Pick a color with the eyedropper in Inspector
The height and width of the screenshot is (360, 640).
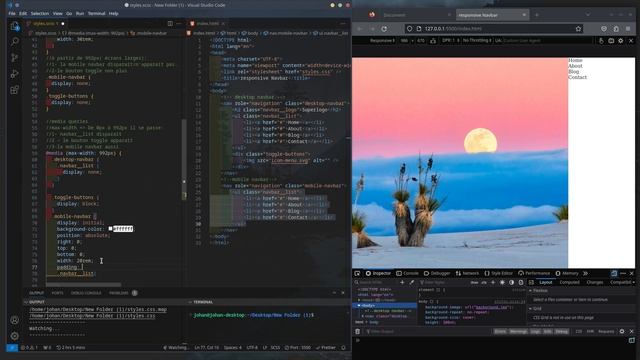(x=411, y=282)
